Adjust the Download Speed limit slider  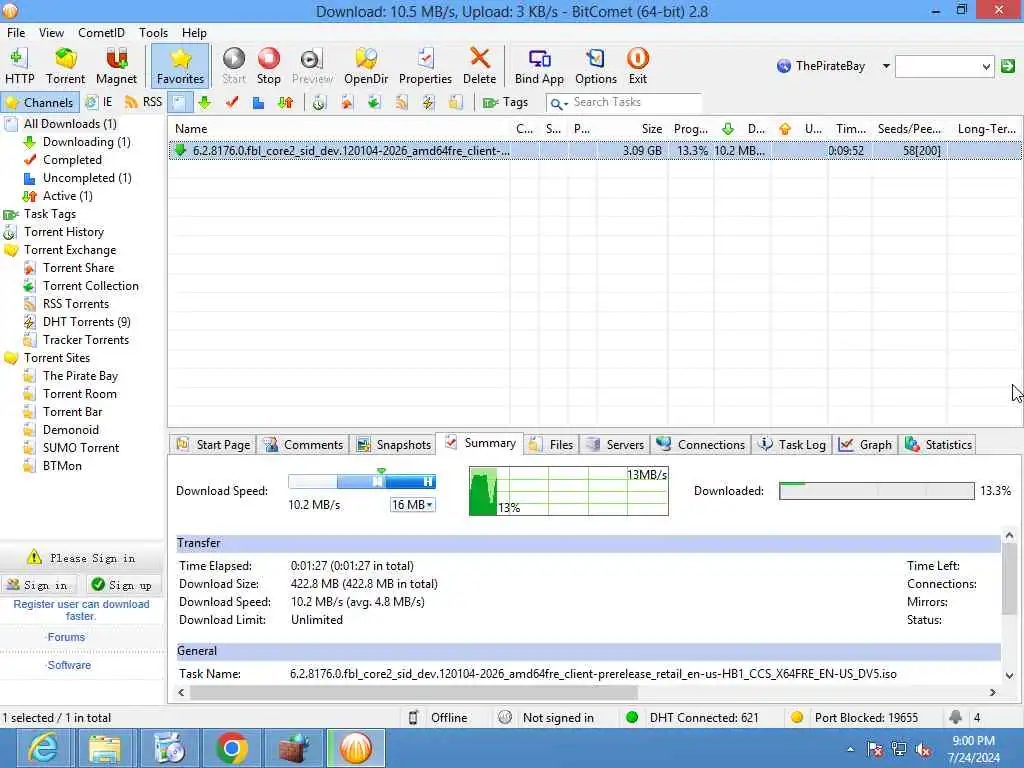pyautogui.click(x=362, y=482)
